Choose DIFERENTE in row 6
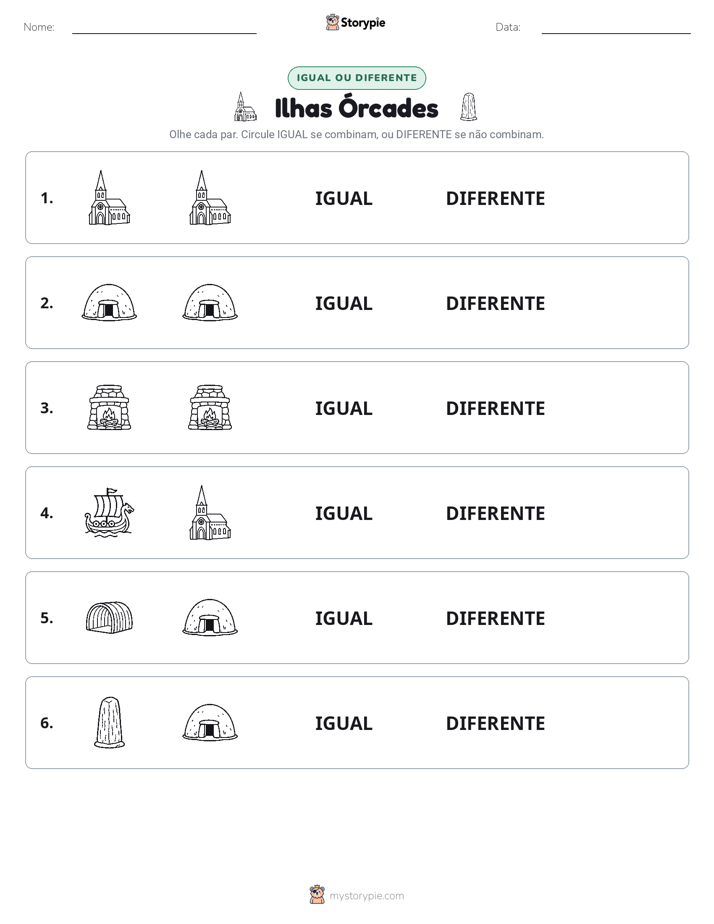The height and width of the screenshot is (924, 714). (x=495, y=723)
